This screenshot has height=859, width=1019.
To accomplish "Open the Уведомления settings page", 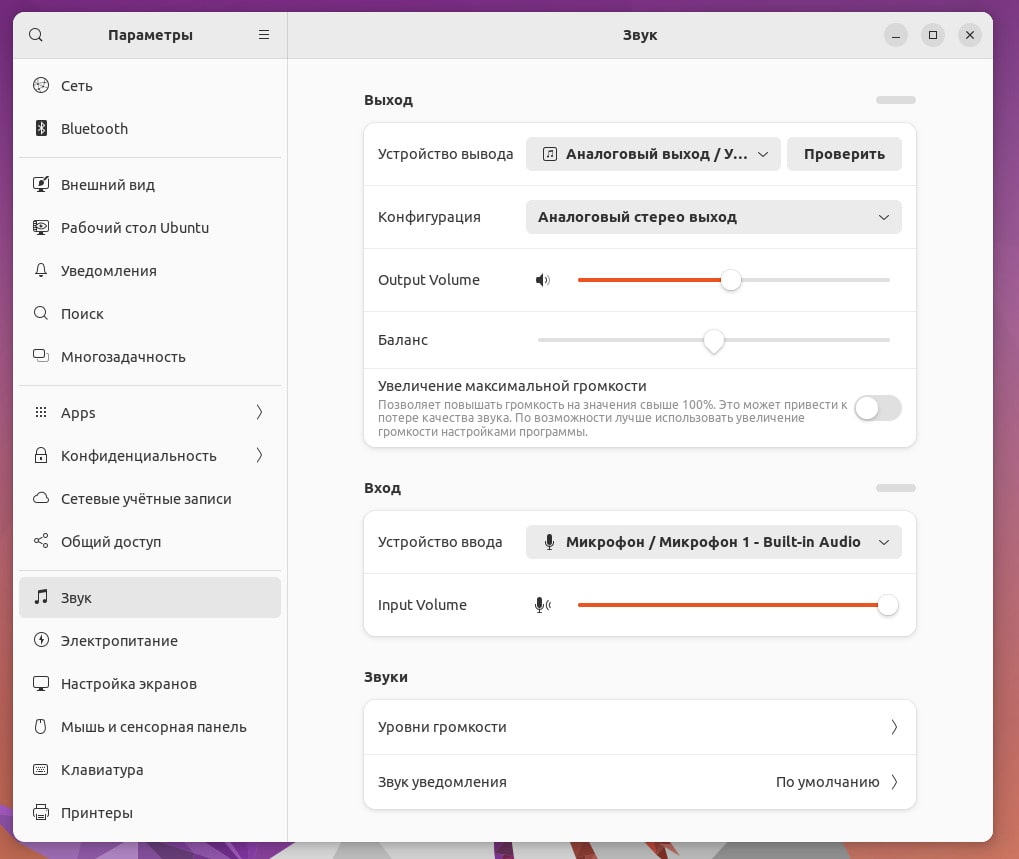I will coord(150,270).
